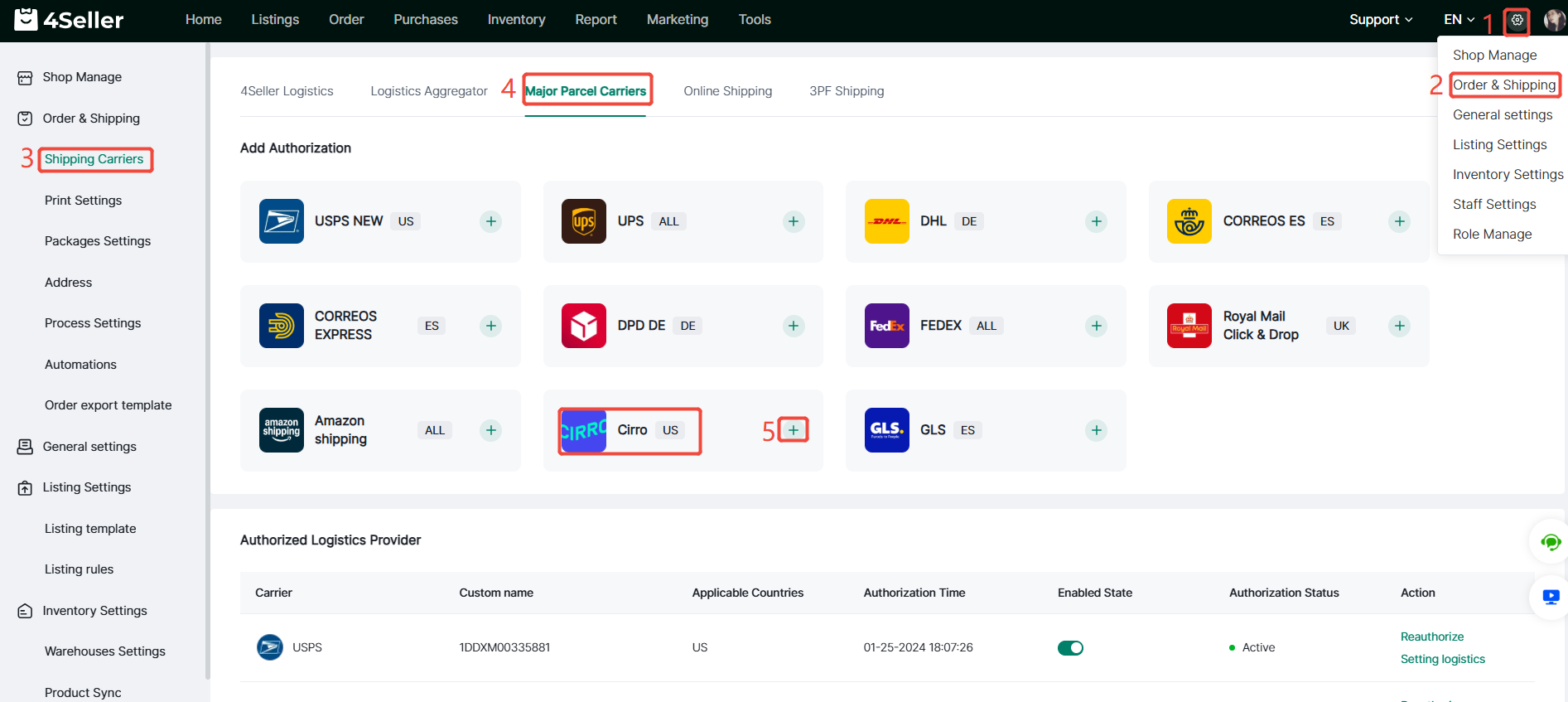The width and height of the screenshot is (1568, 702).
Task: Click the CORREOS ES crown logo
Action: point(1189,221)
